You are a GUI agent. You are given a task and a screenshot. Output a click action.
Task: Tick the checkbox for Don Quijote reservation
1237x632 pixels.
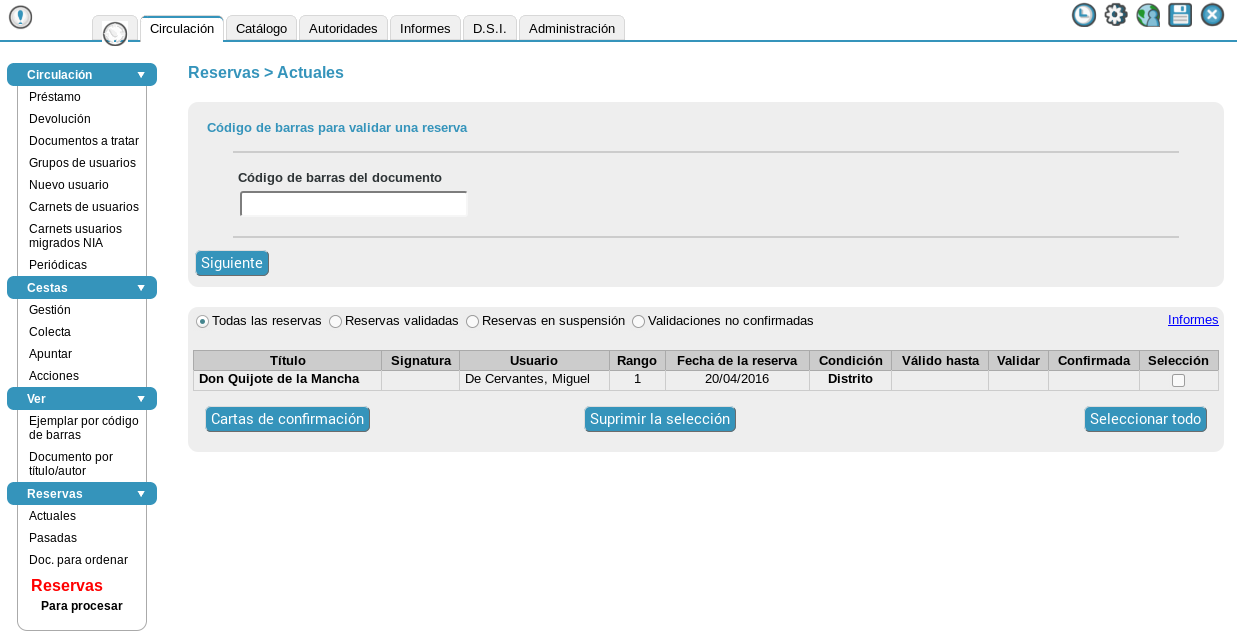click(x=1178, y=381)
